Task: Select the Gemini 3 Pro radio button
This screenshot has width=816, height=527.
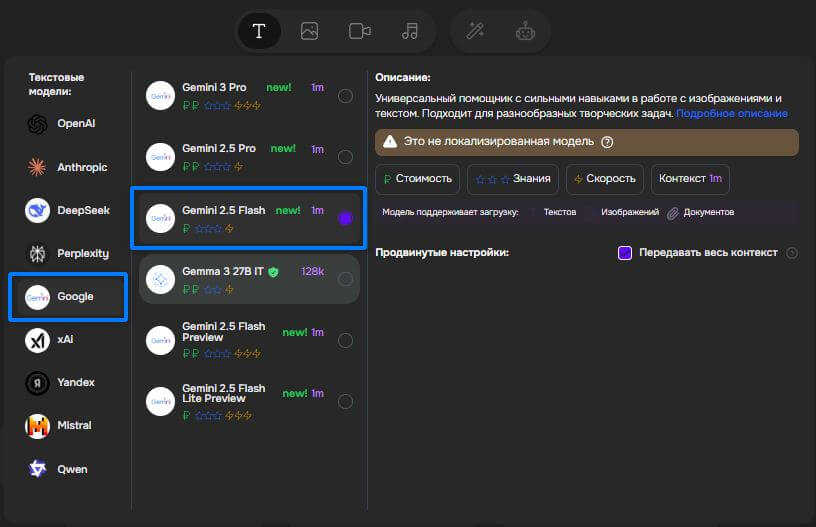Action: point(345,96)
